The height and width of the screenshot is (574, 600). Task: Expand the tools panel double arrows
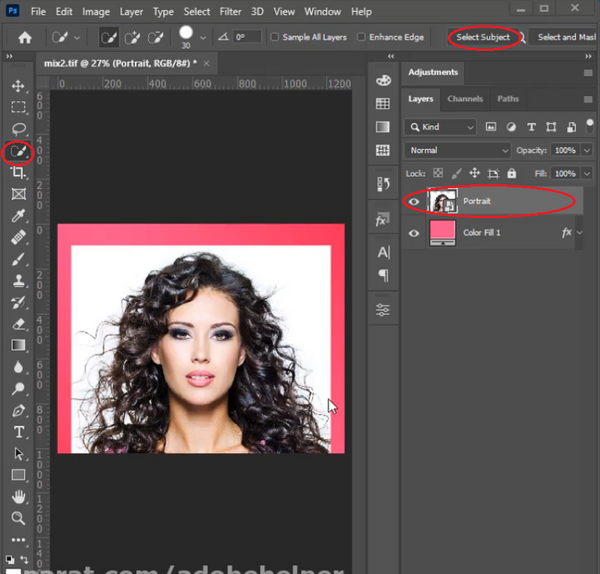click(x=9, y=56)
